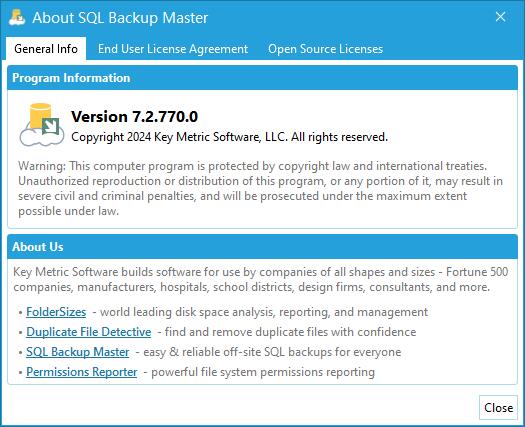Switch to the General Info tab
Viewport: 525px width, 427px height.
(46, 49)
